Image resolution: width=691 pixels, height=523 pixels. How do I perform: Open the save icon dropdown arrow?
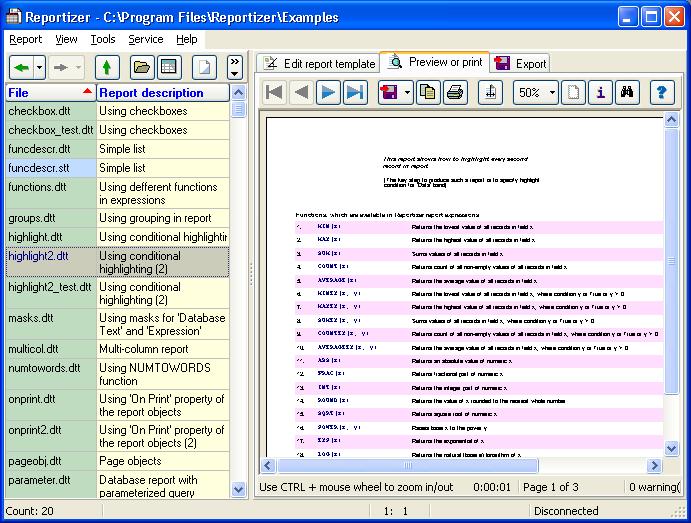407,92
